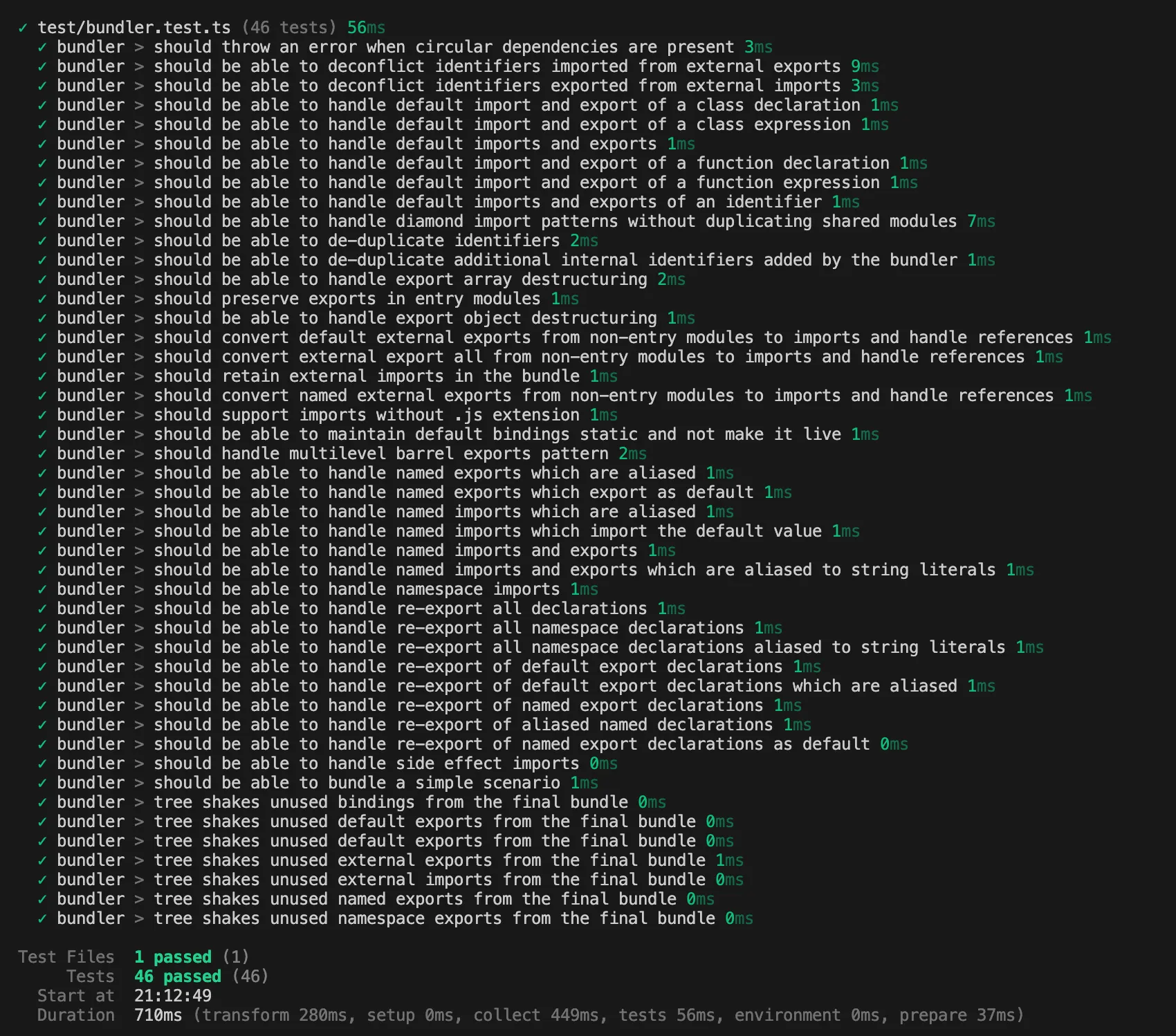Click the 'Duration' summary label
1176x1036 pixels.
pos(75,1015)
